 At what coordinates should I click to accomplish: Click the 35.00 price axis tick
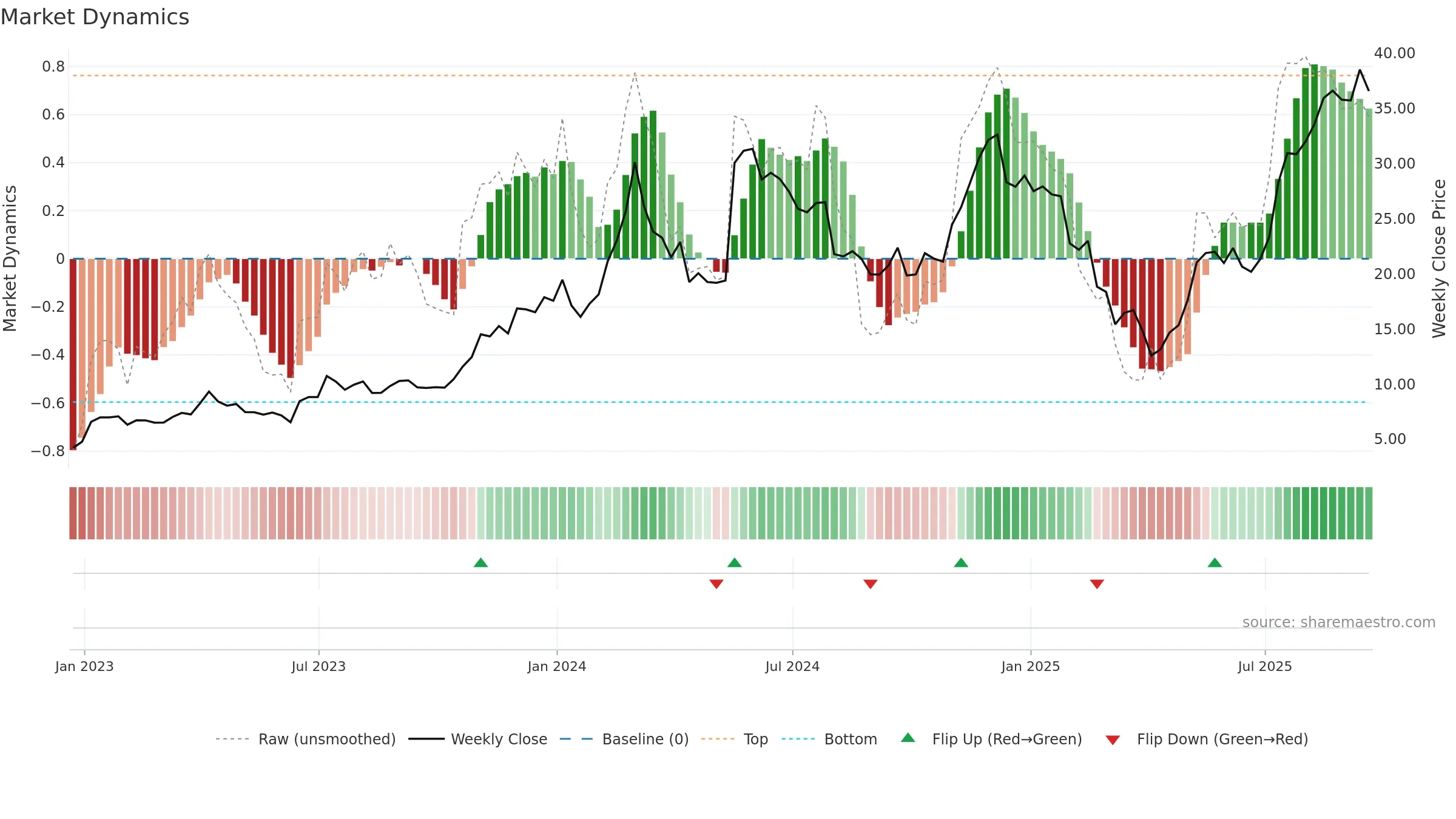click(x=1395, y=109)
